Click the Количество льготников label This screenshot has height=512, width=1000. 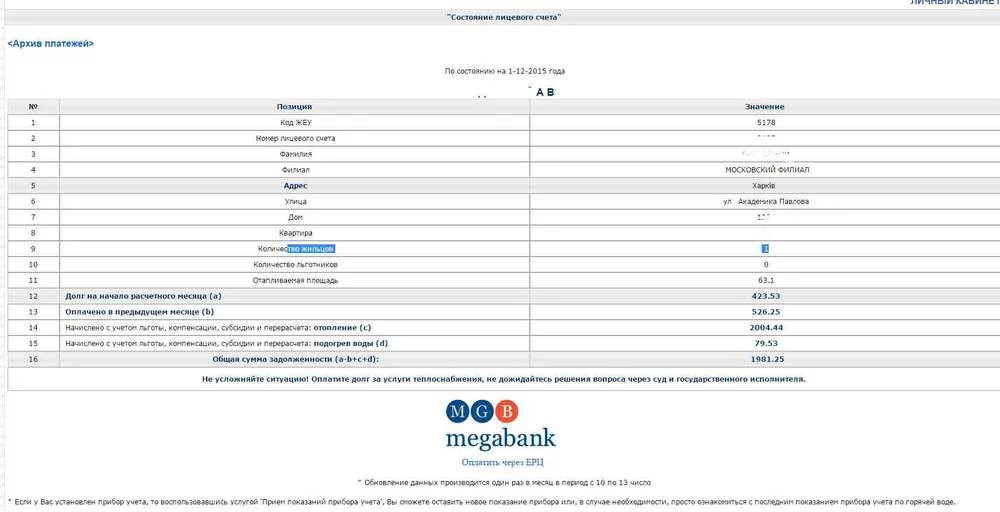[x=295, y=265]
